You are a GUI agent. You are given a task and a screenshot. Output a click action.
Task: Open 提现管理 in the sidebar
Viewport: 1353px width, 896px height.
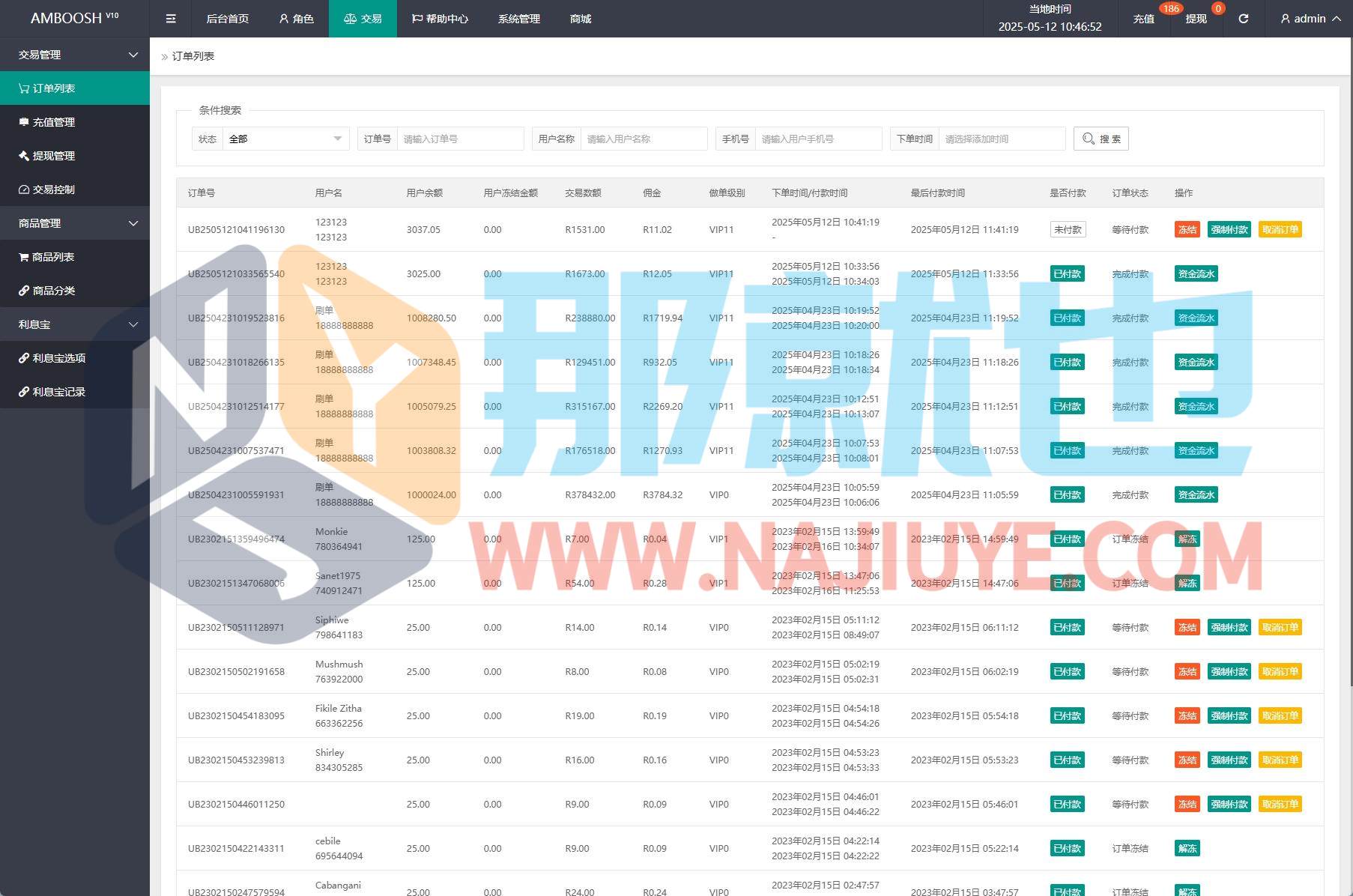point(75,156)
